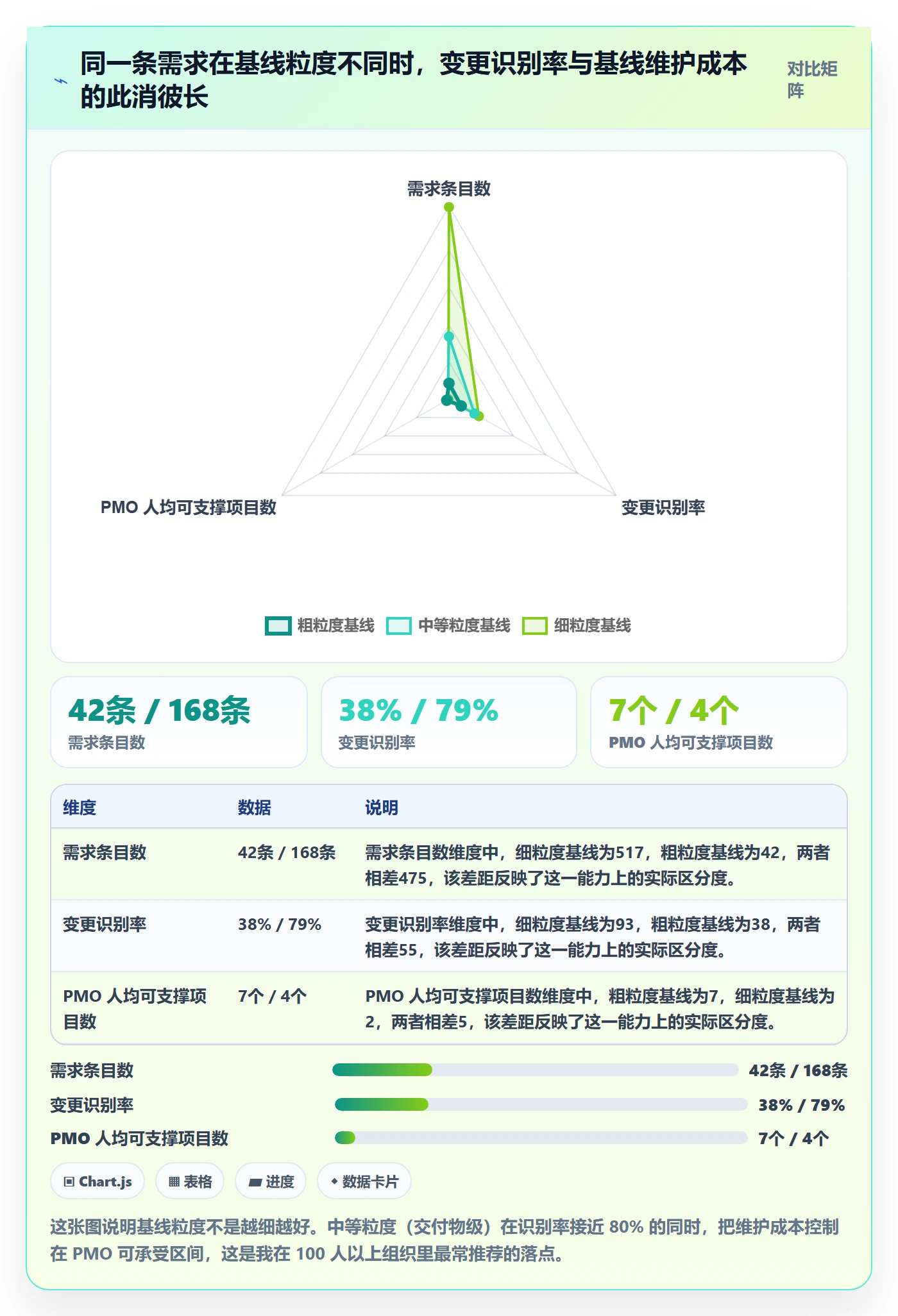Viewport: 898px width, 1316px height.
Task: Click the 38% / 79% data card
Action: click(449, 722)
